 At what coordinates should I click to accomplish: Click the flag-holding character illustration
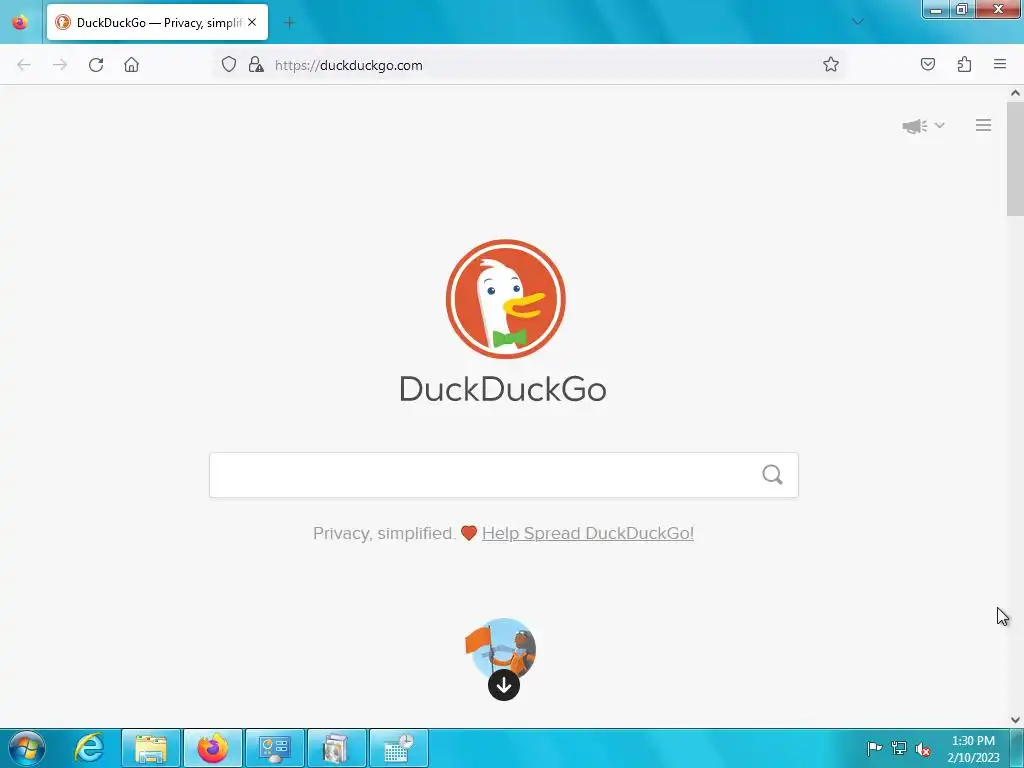coord(501,648)
